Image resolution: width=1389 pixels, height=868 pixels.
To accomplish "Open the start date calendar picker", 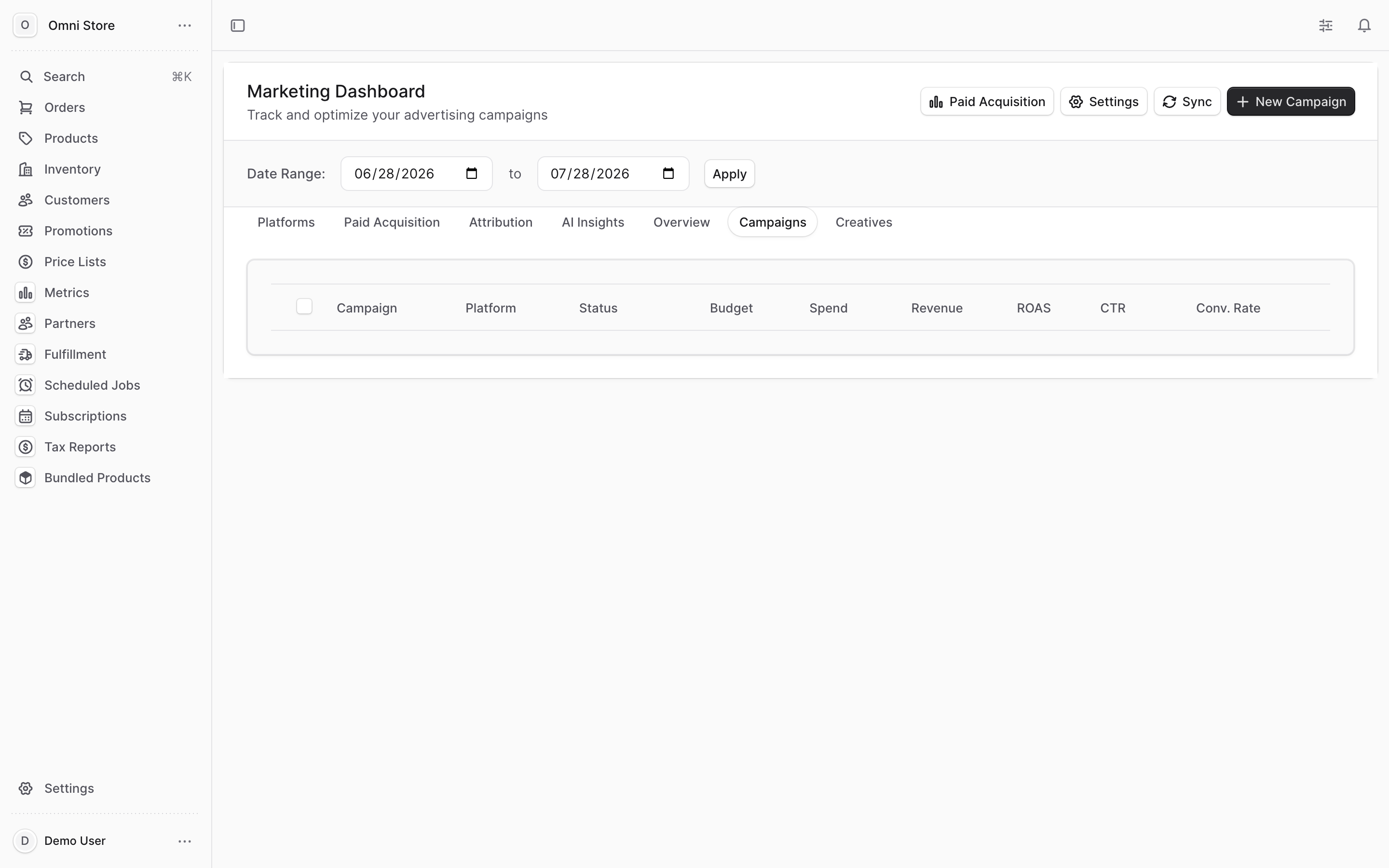I will pyautogui.click(x=472, y=174).
